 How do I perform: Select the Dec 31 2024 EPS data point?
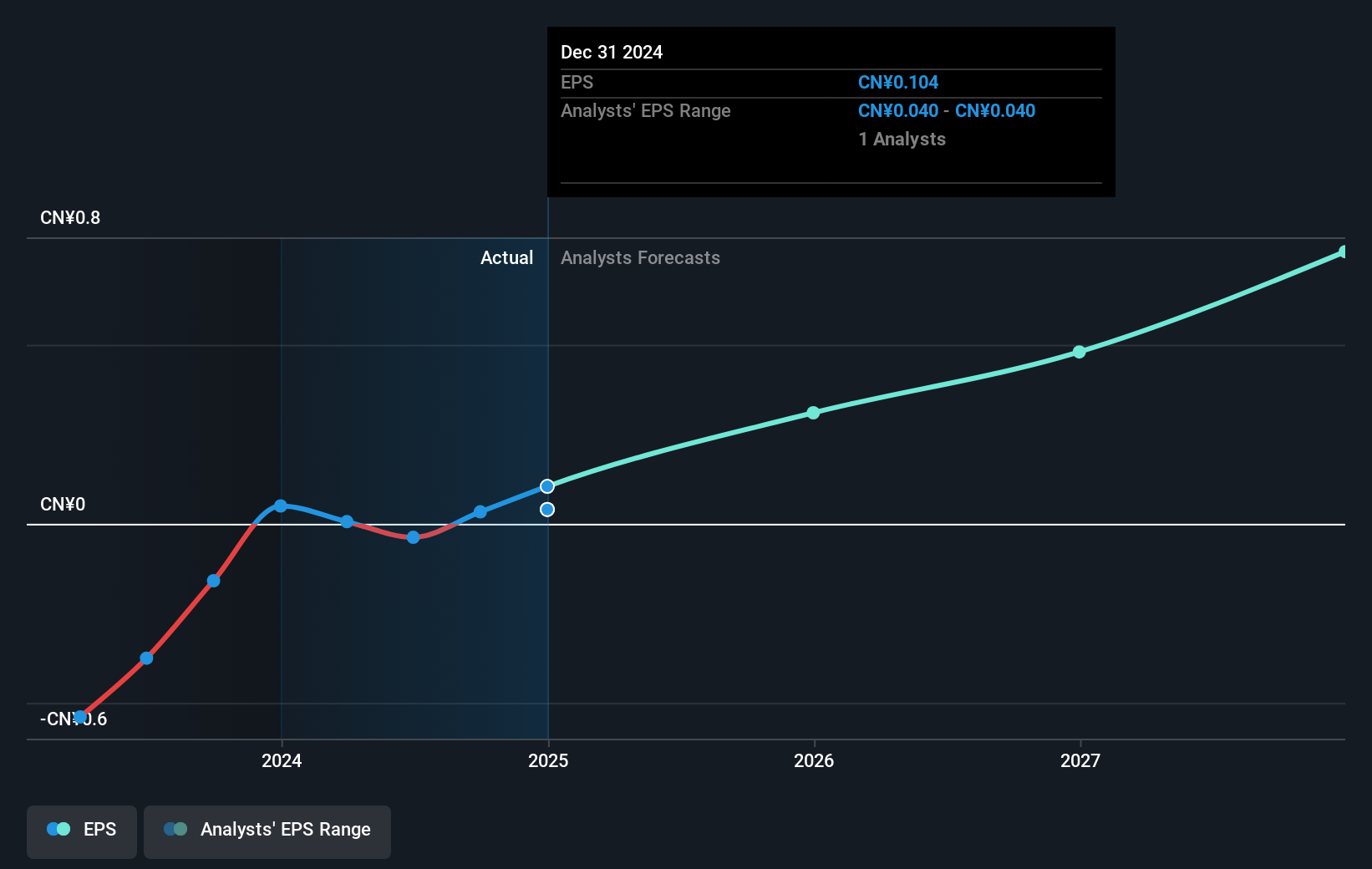coord(547,486)
